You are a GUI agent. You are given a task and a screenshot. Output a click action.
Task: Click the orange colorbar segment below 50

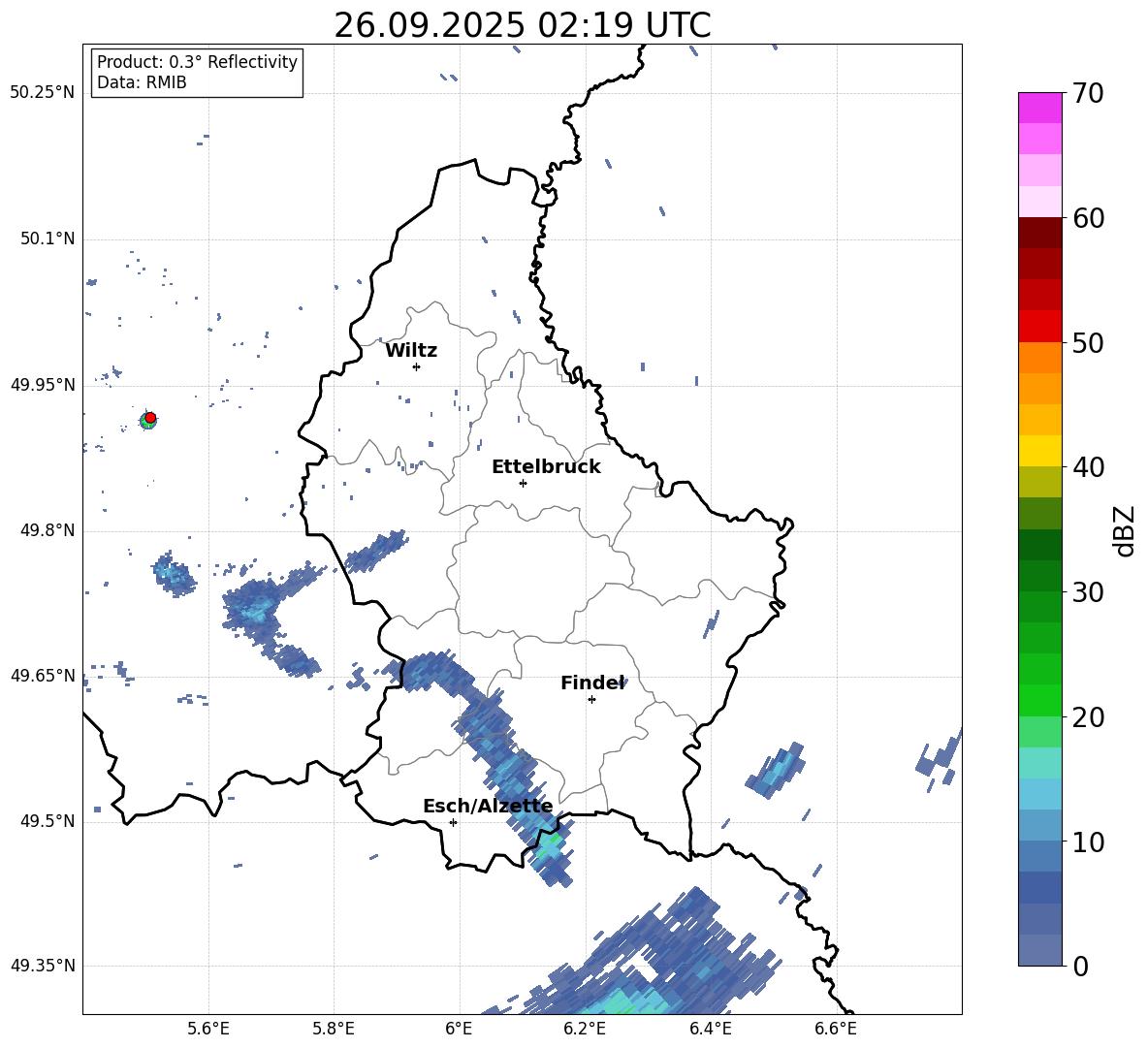[x=1039, y=357]
